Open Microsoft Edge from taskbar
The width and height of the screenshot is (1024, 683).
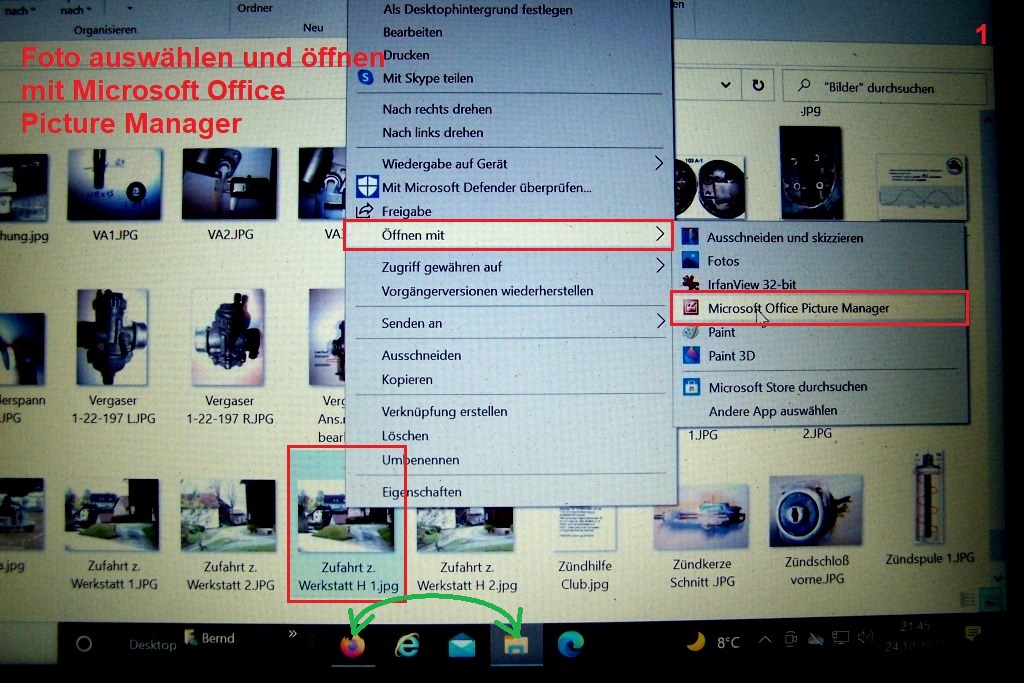(x=570, y=644)
